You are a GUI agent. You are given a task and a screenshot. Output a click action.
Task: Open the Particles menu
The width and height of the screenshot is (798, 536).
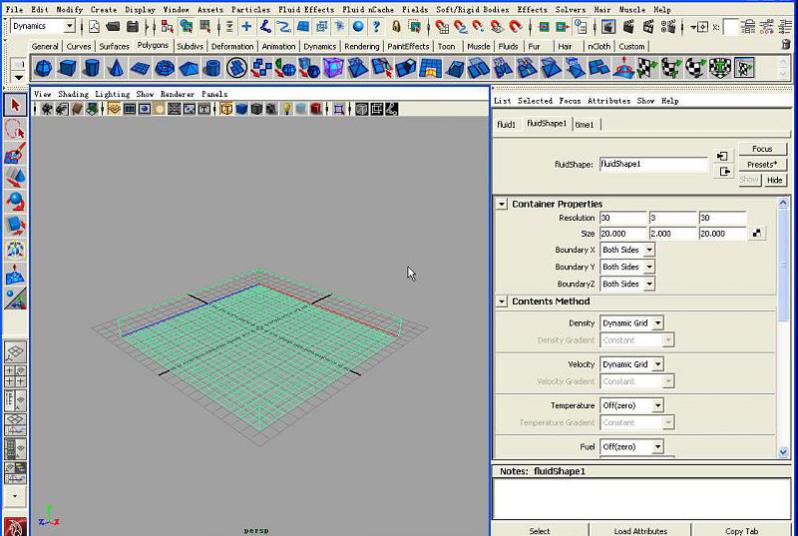251,10
